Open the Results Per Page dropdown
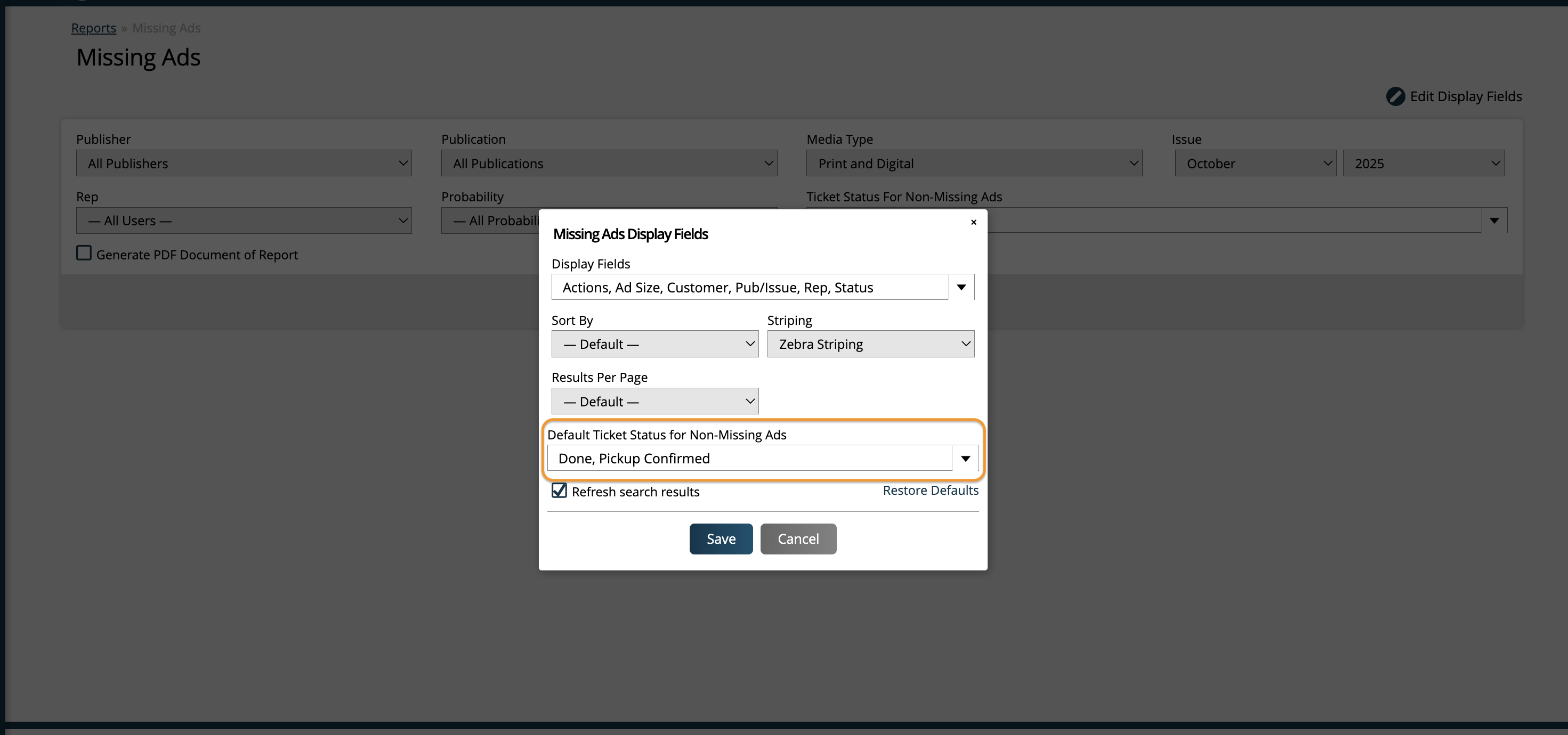Image resolution: width=1568 pixels, height=735 pixels. coord(654,401)
